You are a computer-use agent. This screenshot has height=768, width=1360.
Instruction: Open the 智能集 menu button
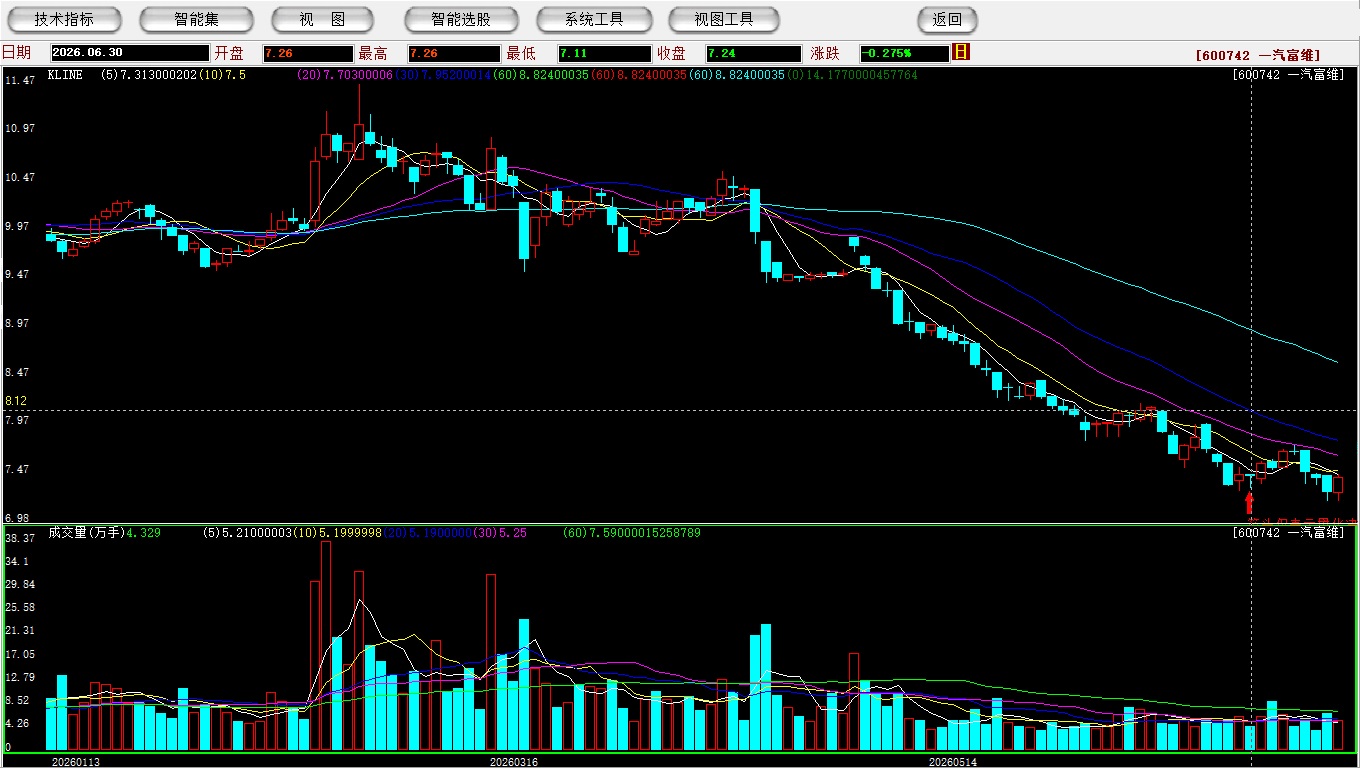pos(196,20)
